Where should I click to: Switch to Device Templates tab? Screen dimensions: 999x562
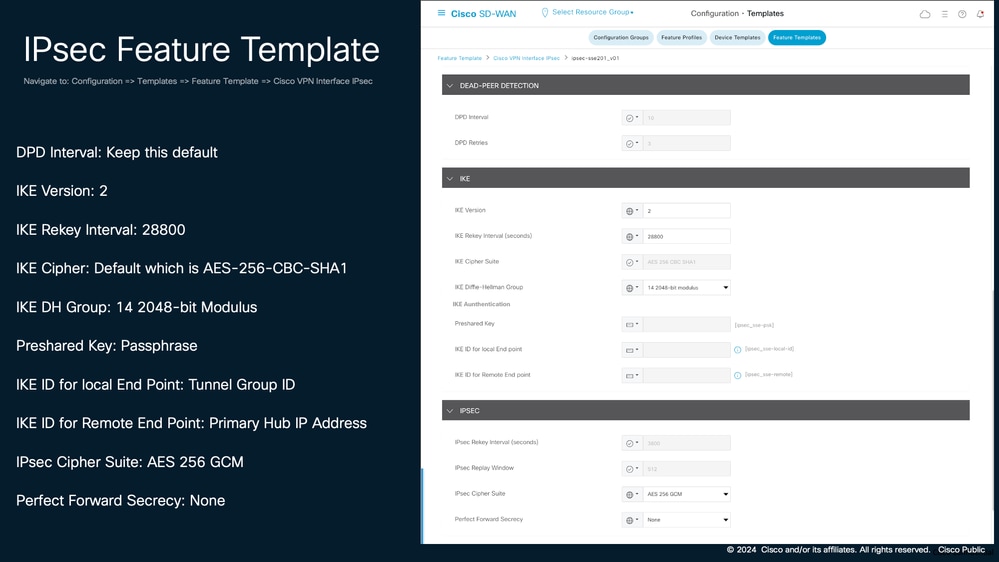point(737,38)
